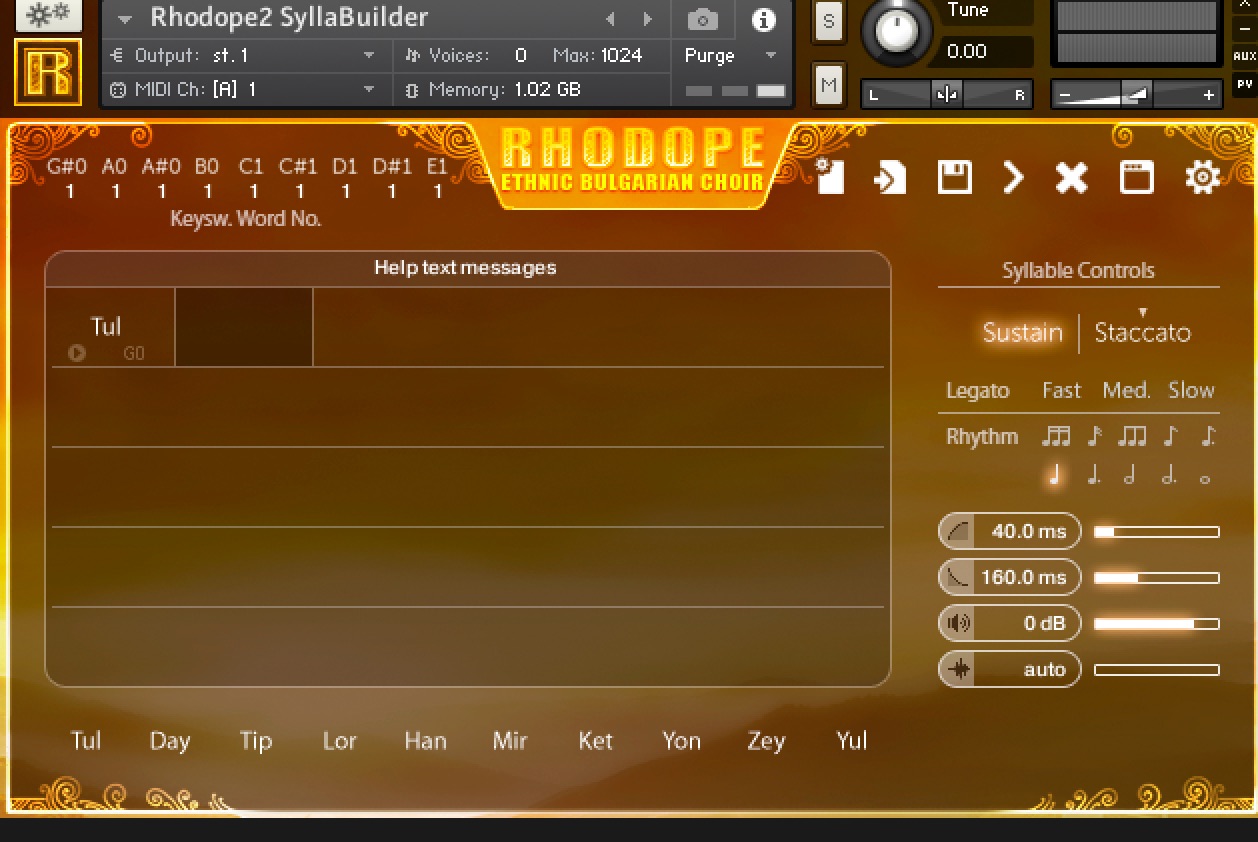Click the right chevron arrow icon

click(x=1013, y=177)
